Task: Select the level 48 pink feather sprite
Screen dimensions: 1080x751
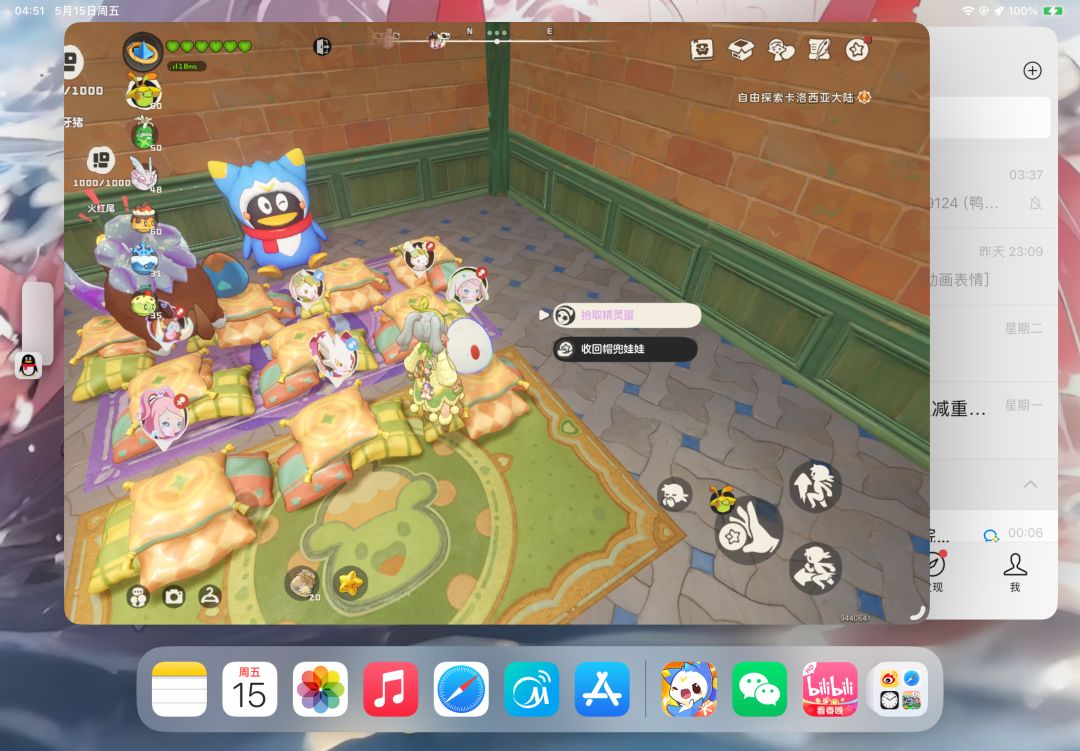Action: [145, 174]
